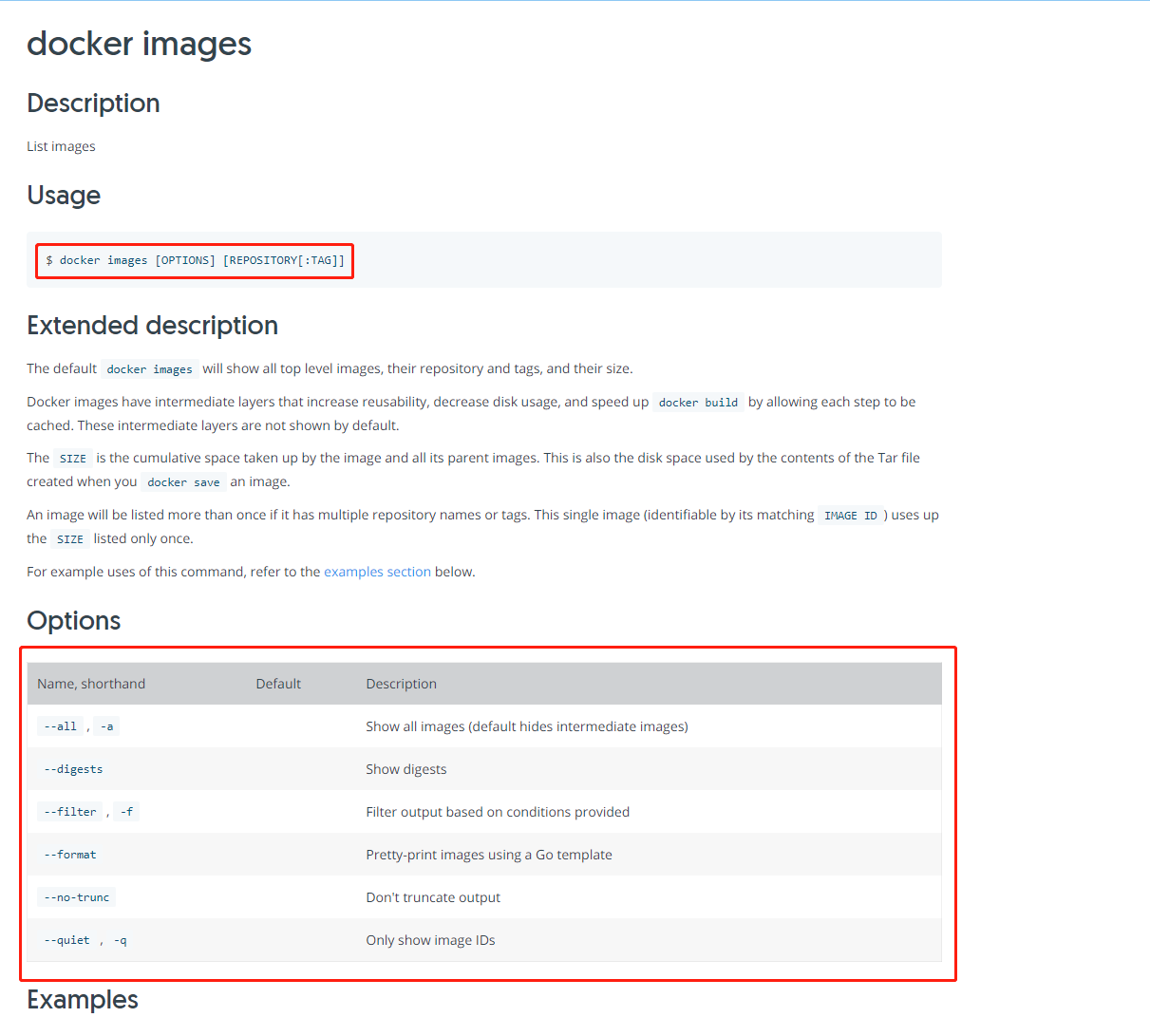
Task: Click the --no-trunc option code tag
Action: pyautogui.click(x=76, y=897)
